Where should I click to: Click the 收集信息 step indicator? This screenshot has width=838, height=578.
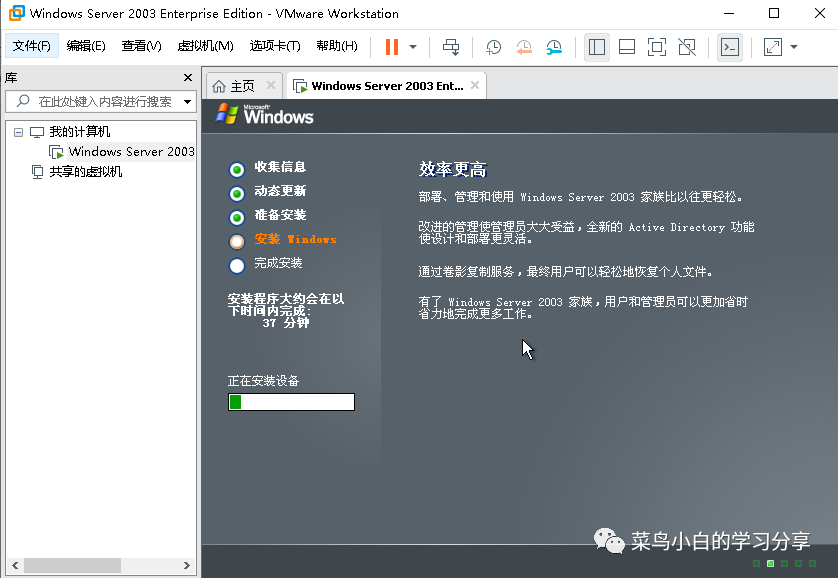[x=237, y=169]
